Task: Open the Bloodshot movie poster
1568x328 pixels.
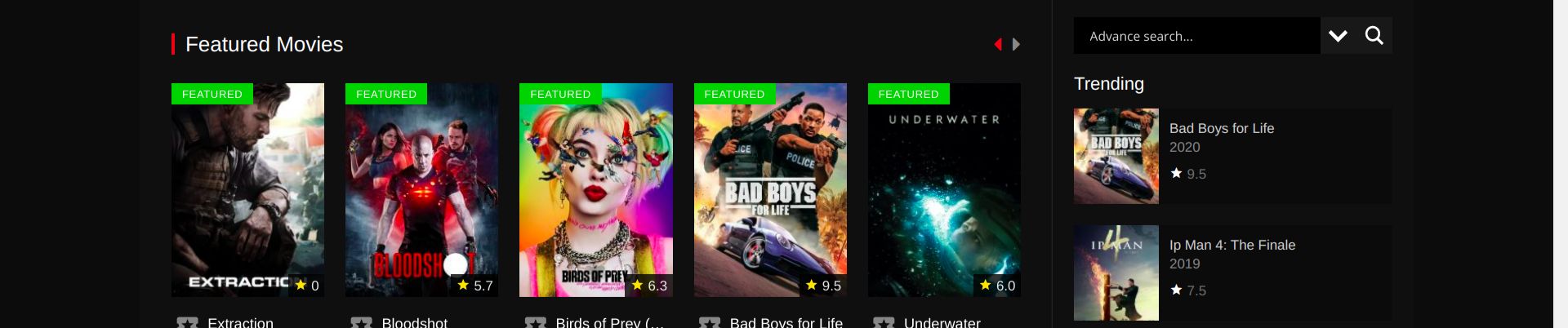Action: click(421, 190)
